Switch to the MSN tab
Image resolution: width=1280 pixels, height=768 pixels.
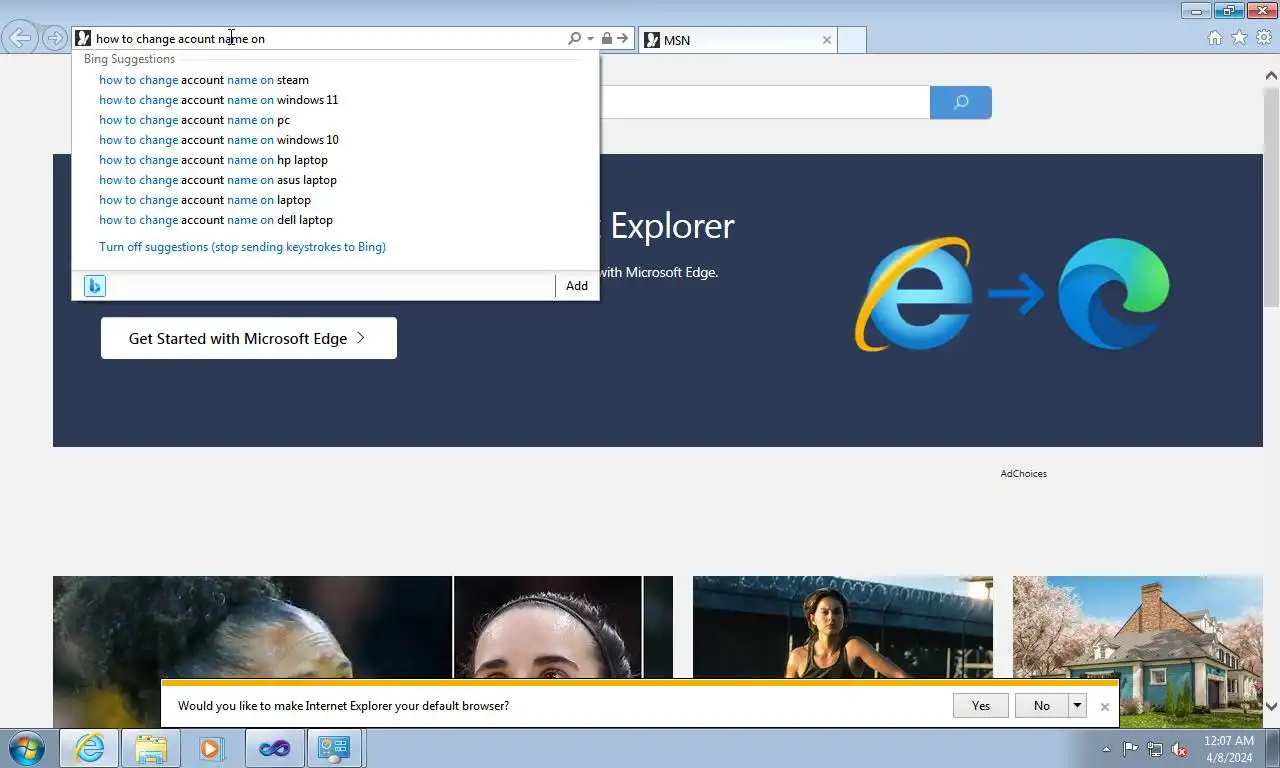[x=736, y=40]
